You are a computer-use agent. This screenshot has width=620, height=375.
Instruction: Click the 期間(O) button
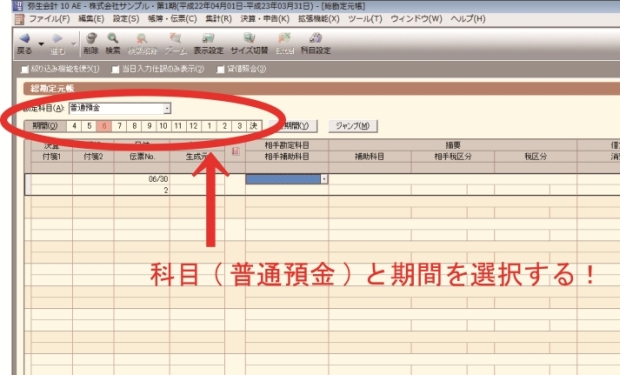pos(45,126)
